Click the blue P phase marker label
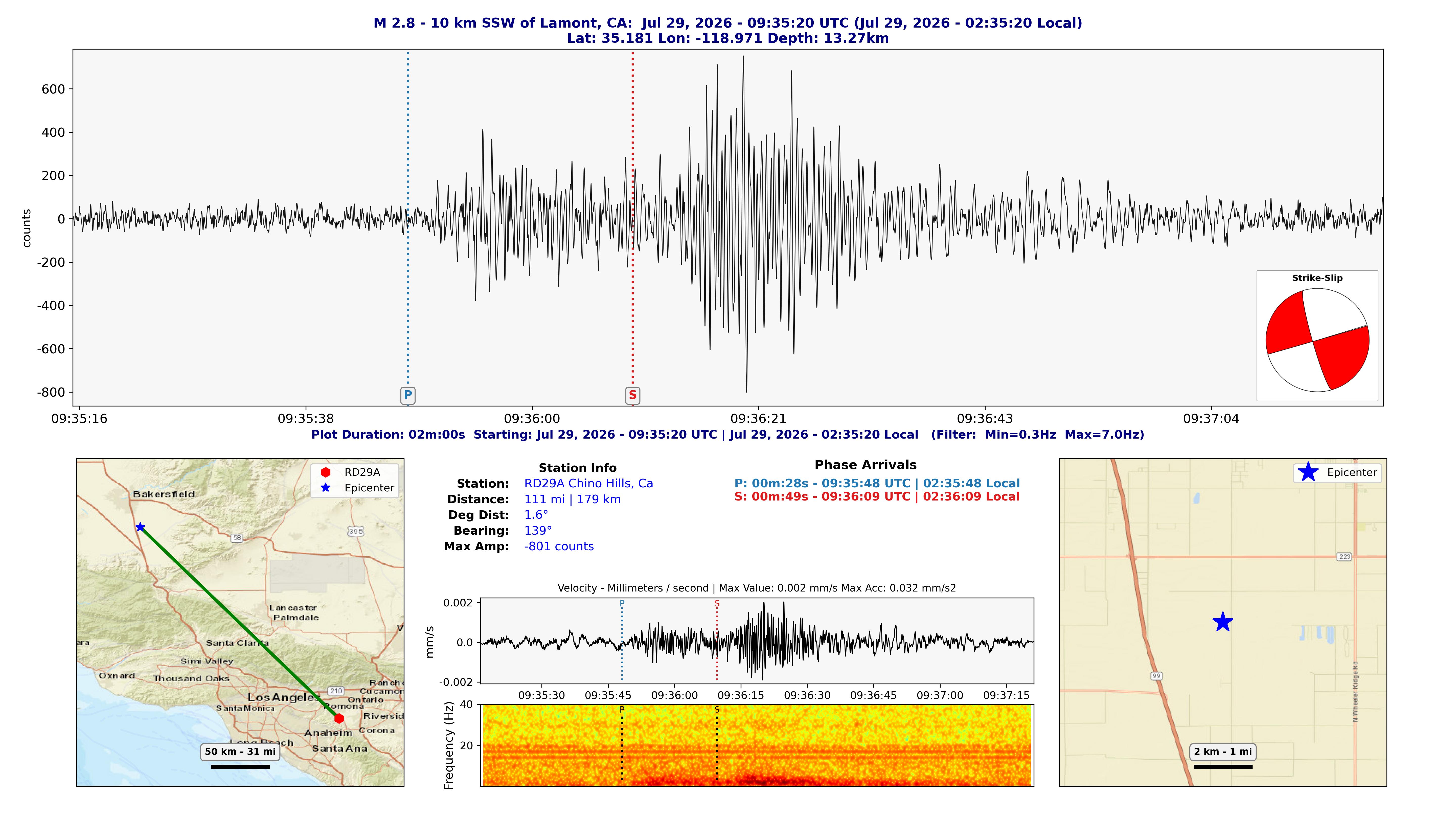The image size is (1456, 819). point(407,395)
